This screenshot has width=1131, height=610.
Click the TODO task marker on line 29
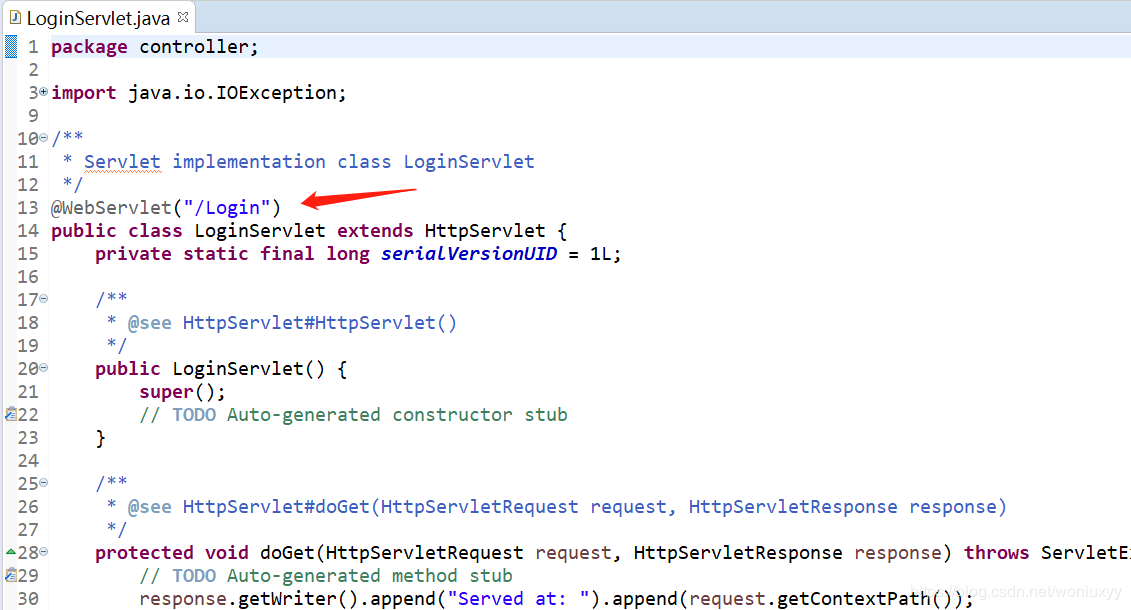point(11,575)
